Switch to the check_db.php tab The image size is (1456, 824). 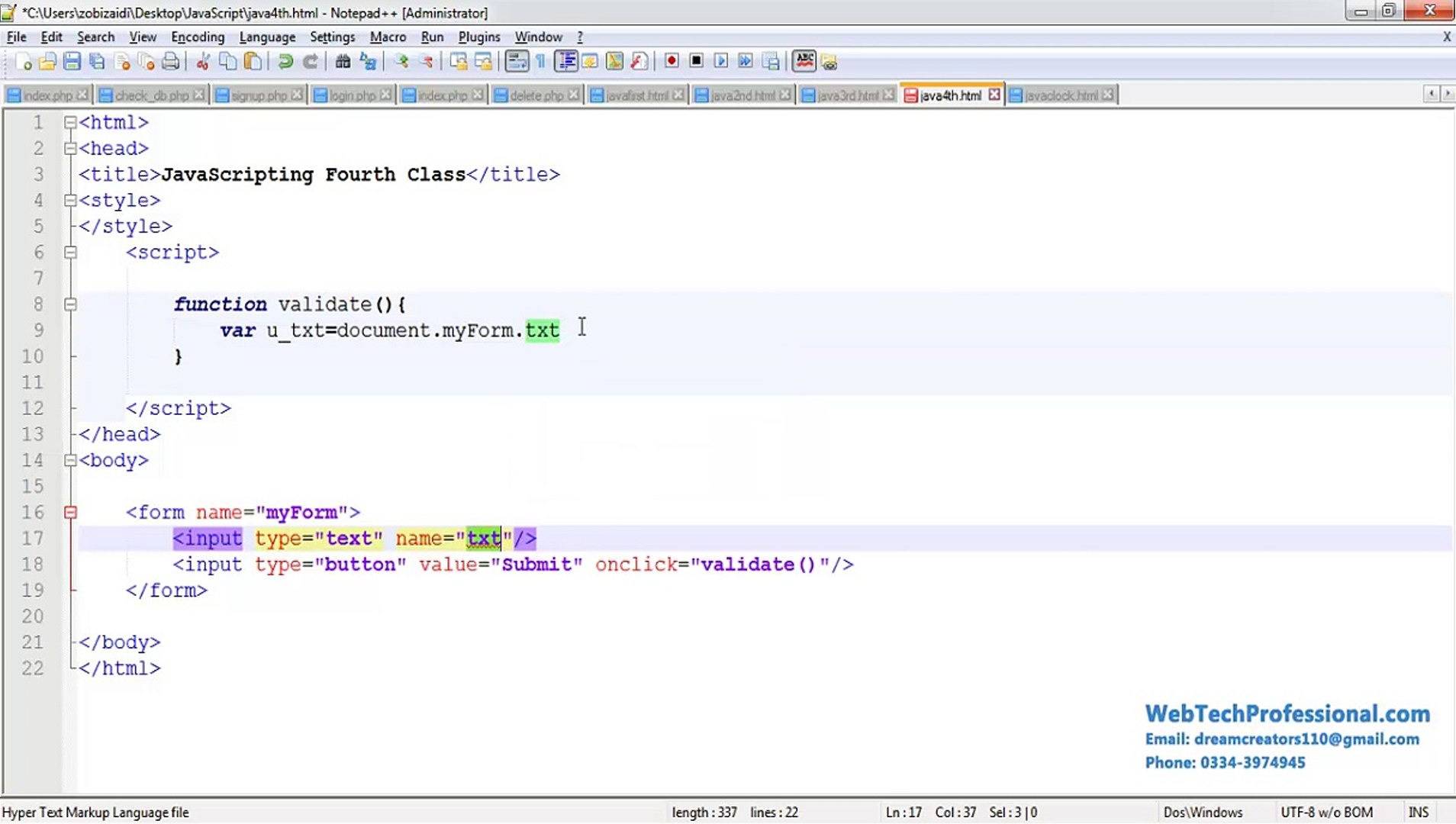point(152,95)
